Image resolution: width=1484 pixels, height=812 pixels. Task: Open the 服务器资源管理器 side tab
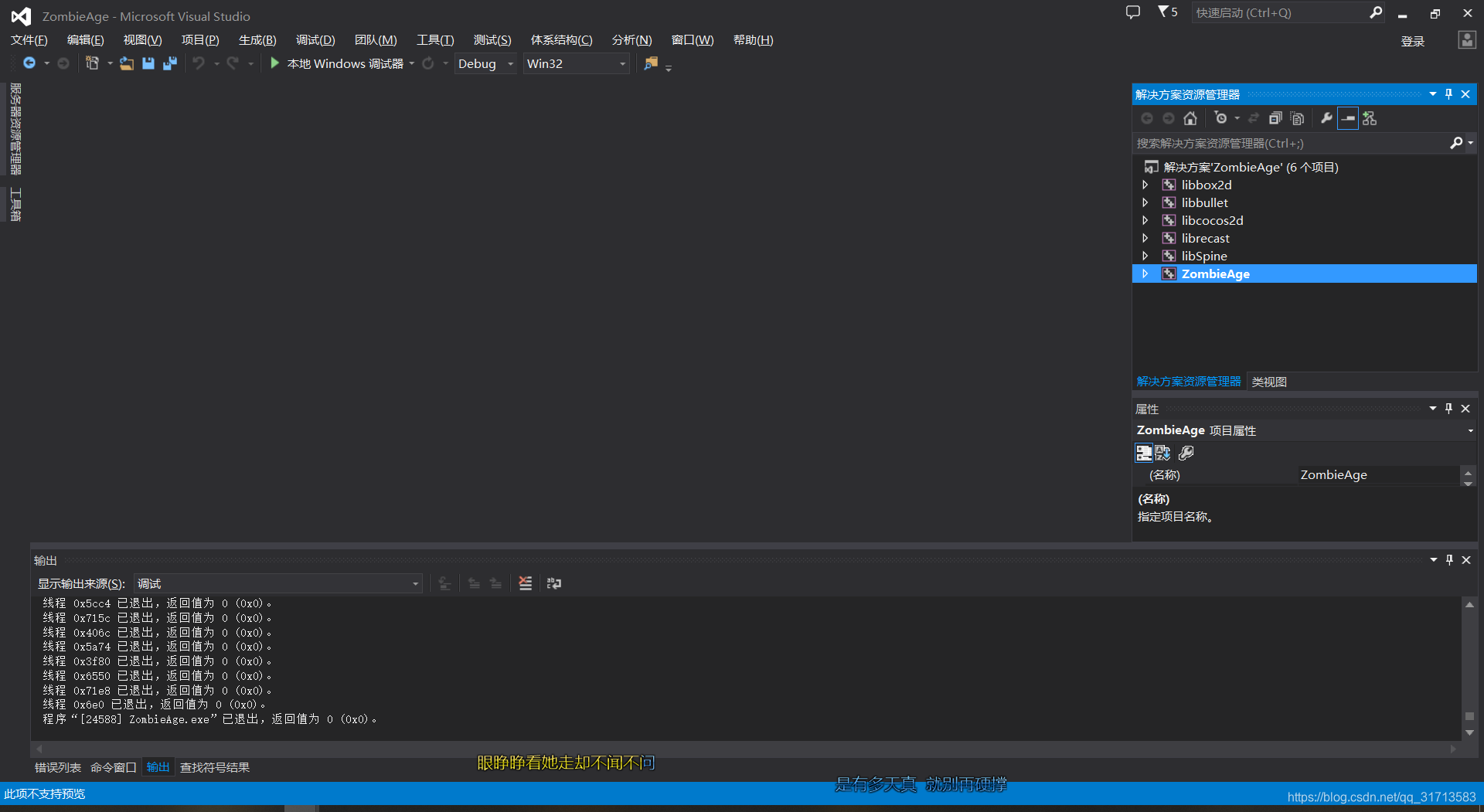pos(15,129)
